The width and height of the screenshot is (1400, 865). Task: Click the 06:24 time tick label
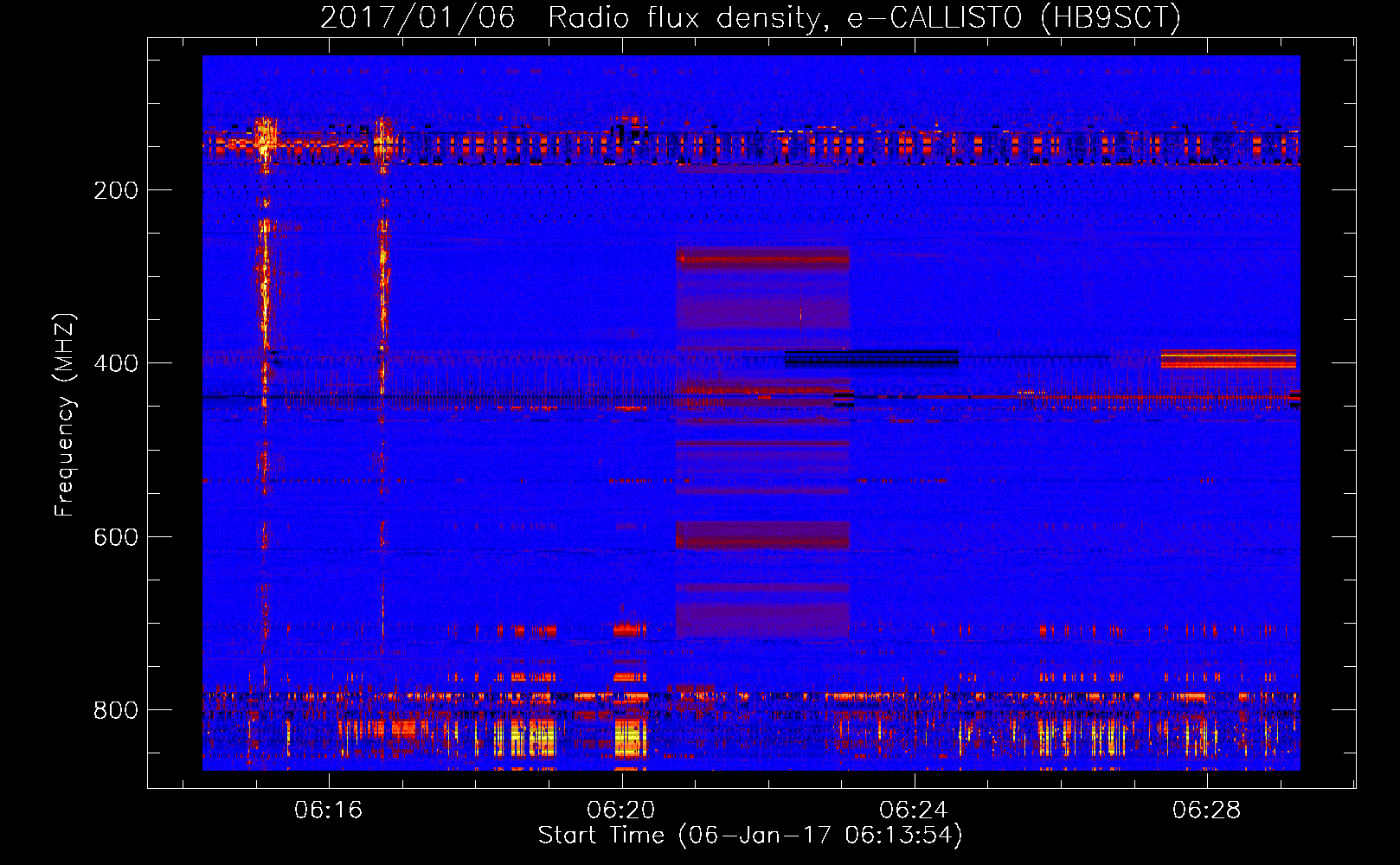click(x=914, y=810)
